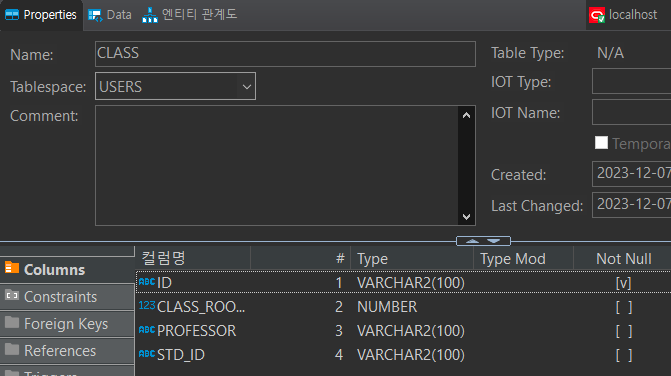Click the entity diagram hierarchy icon
The height and width of the screenshot is (376, 671).
coord(150,15)
